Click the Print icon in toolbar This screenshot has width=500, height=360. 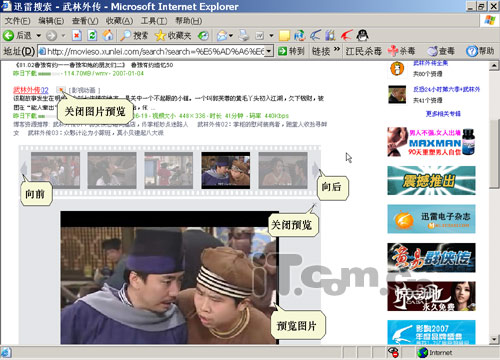(244, 35)
